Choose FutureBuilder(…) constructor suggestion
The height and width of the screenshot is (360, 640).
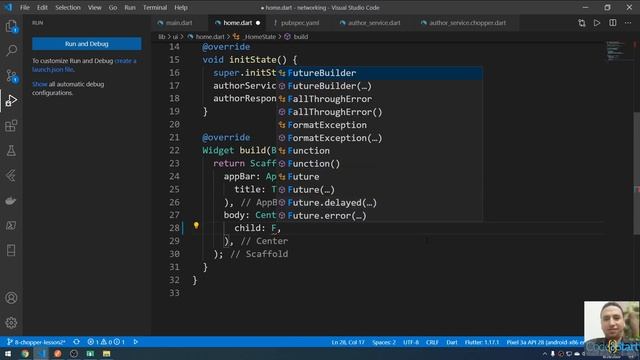coord(380,86)
